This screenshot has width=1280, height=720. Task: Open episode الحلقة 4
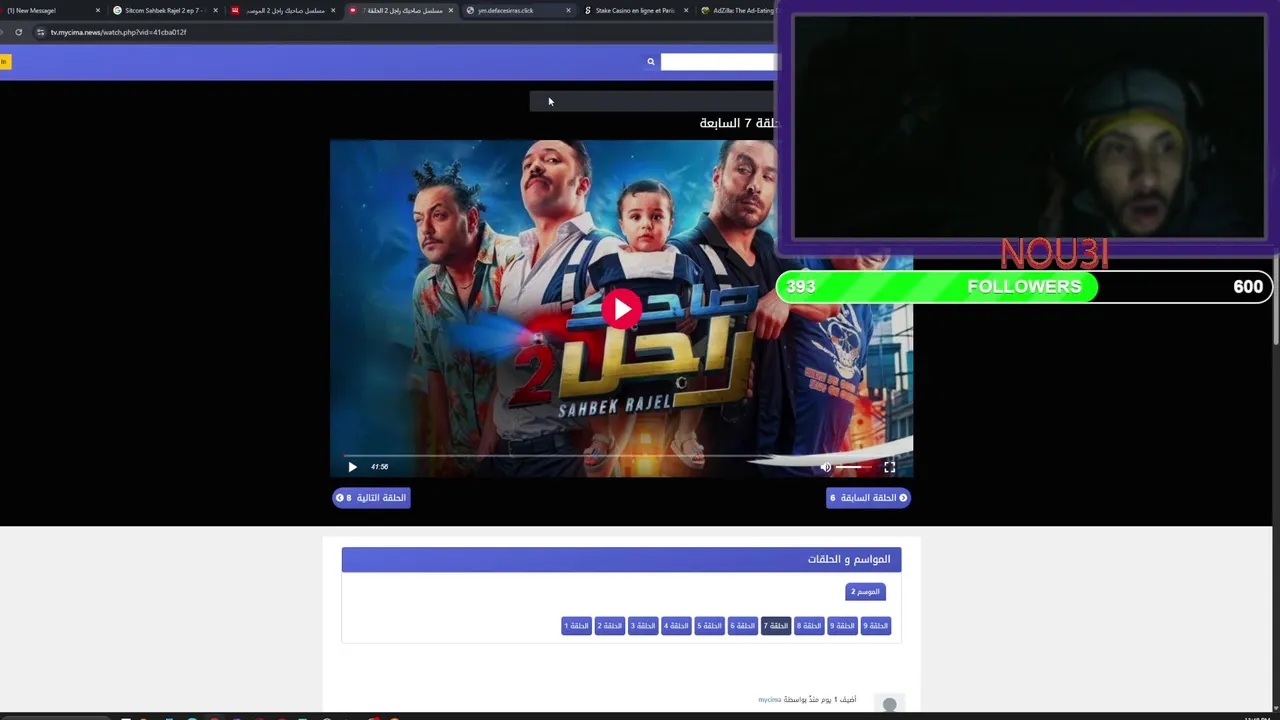(x=676, y=626)
